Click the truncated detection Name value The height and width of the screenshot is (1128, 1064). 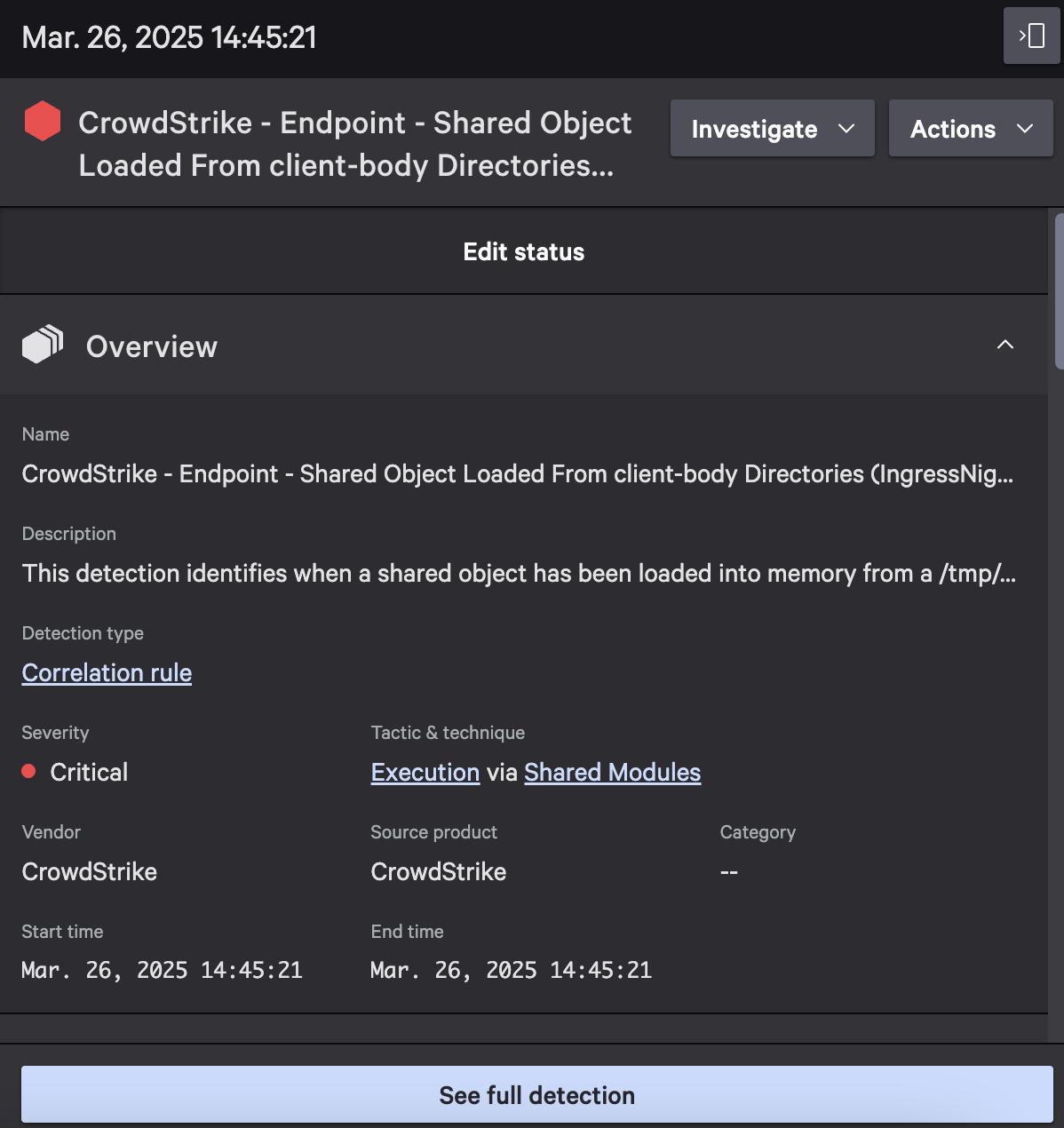(x=517, y=473)
